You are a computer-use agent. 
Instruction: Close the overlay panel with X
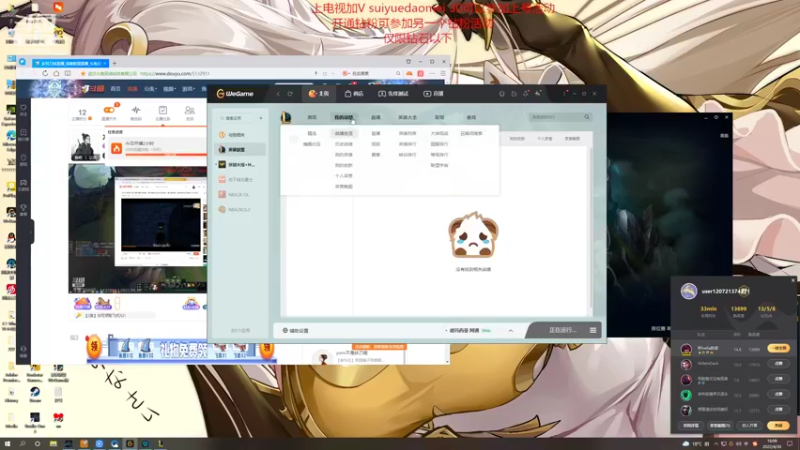793,280
